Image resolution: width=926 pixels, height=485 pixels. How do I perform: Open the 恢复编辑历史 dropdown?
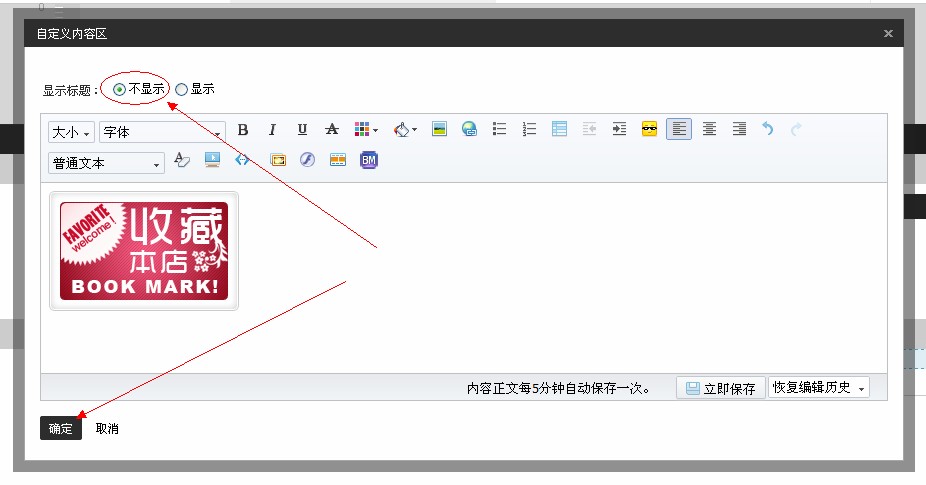point(818,388)
